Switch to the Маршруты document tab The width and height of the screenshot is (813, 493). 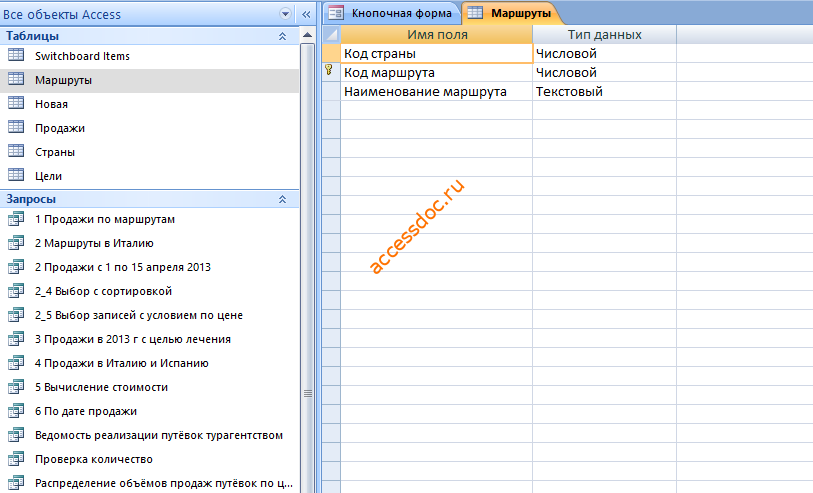(510, 13)
